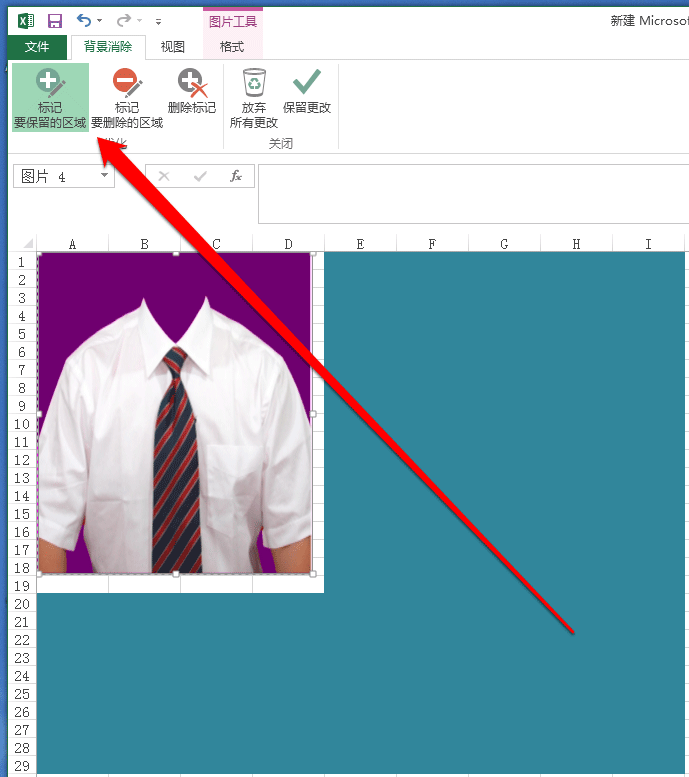Screen dimensions: 689x777
Task: Open the Undo history dropdown arrow
Action: 100,21
